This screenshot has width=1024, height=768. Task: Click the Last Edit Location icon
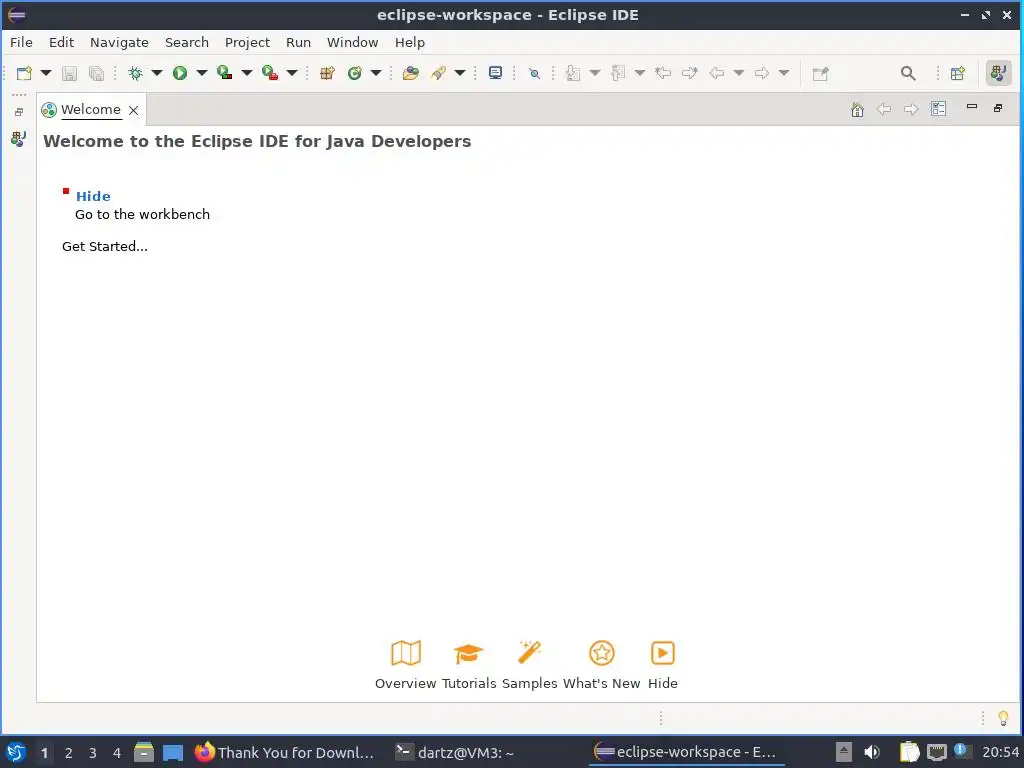tap(663, 73)
